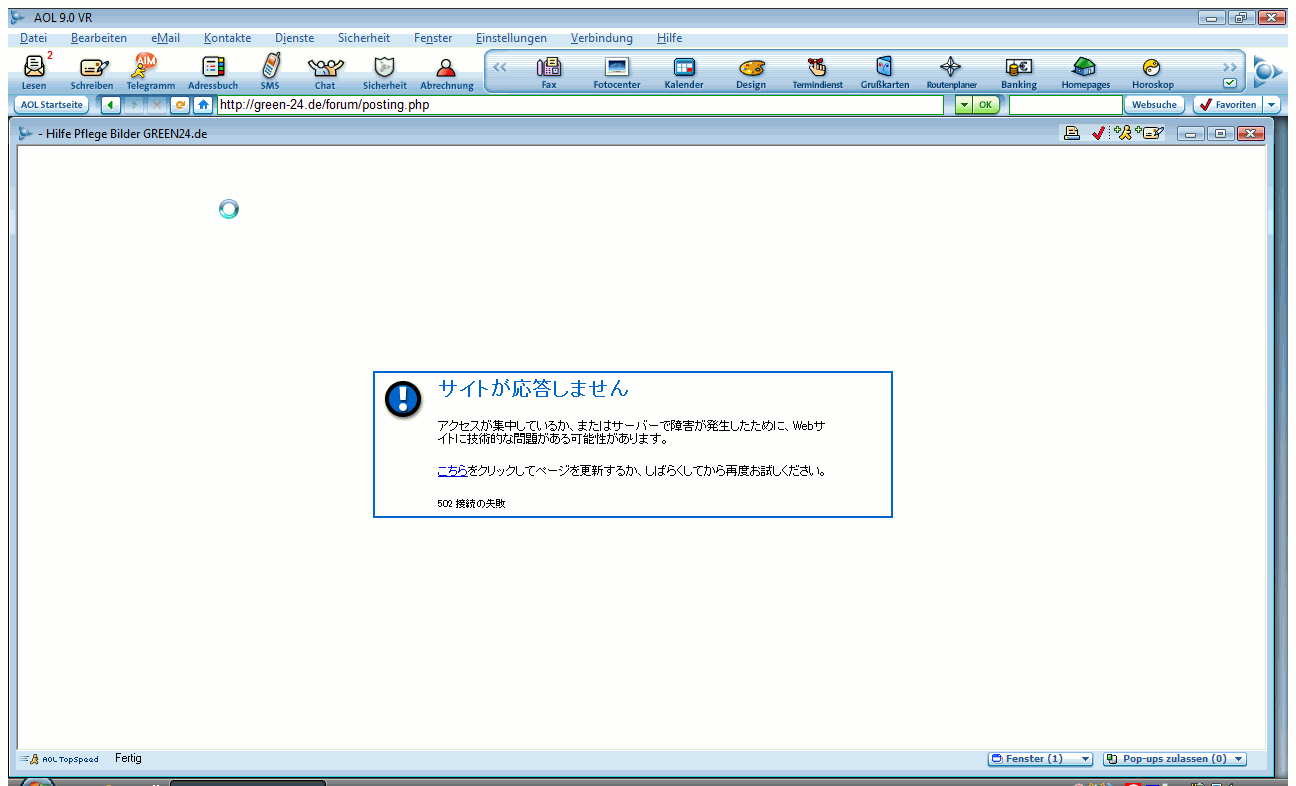The height and width of the screenshot is (786, 1296).
Task: Toggle the green checkbox under toolbar scroll arrows
Action: [x=1230, y=84]
